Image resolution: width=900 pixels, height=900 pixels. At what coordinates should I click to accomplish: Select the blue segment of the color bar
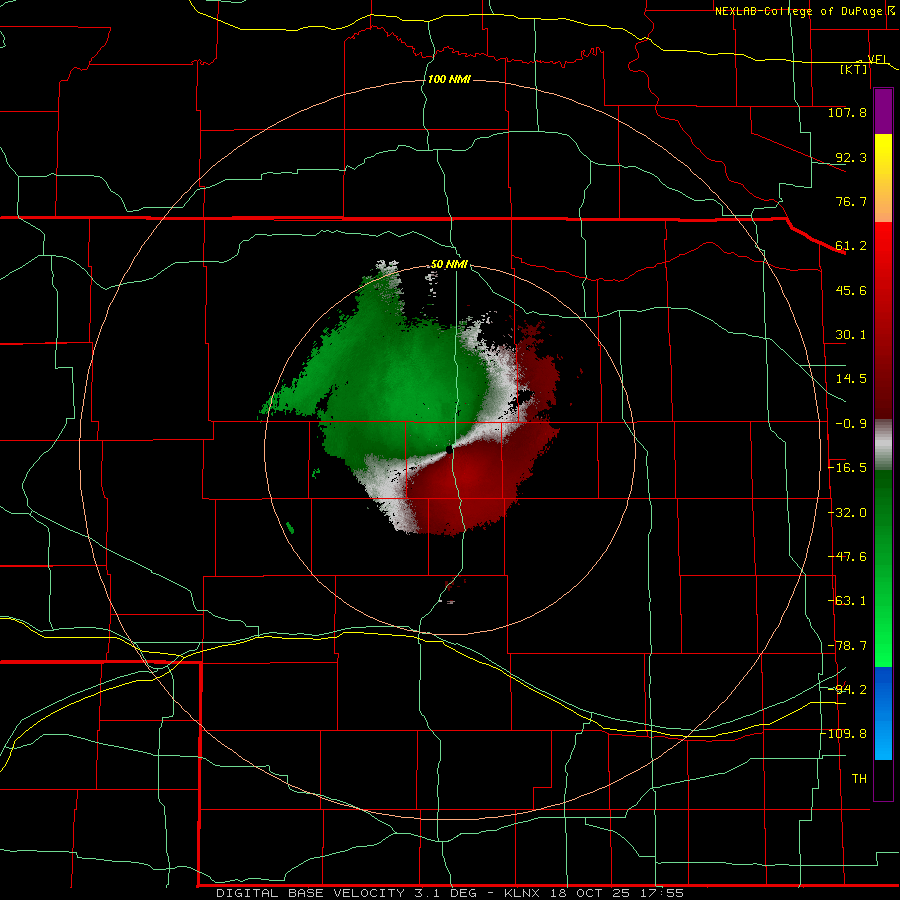(883, 713)
